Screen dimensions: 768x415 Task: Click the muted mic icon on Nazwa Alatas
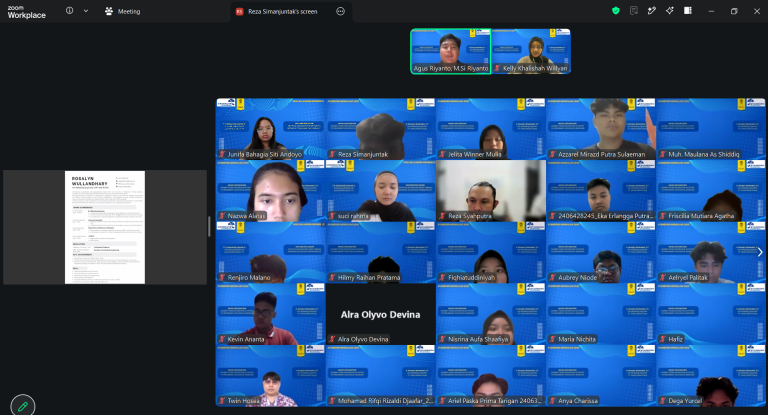[x=222, y=216]
